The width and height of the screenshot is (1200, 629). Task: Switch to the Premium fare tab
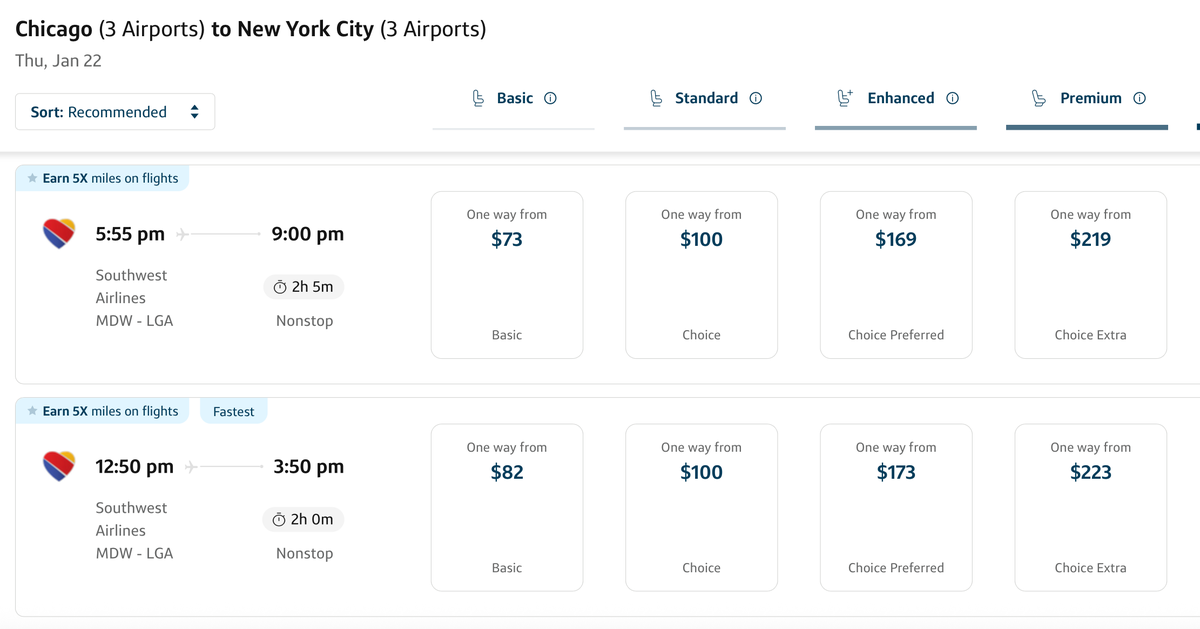tap(1089, 98)
